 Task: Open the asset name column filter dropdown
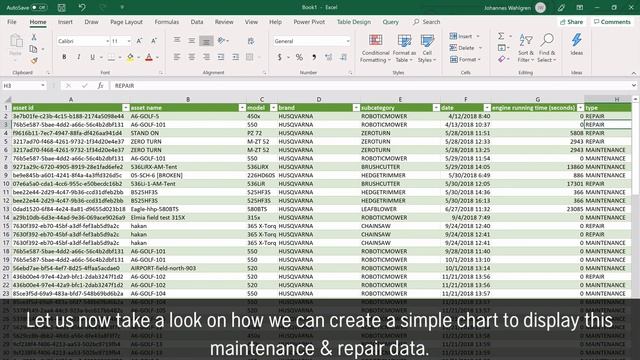point(242,108)
